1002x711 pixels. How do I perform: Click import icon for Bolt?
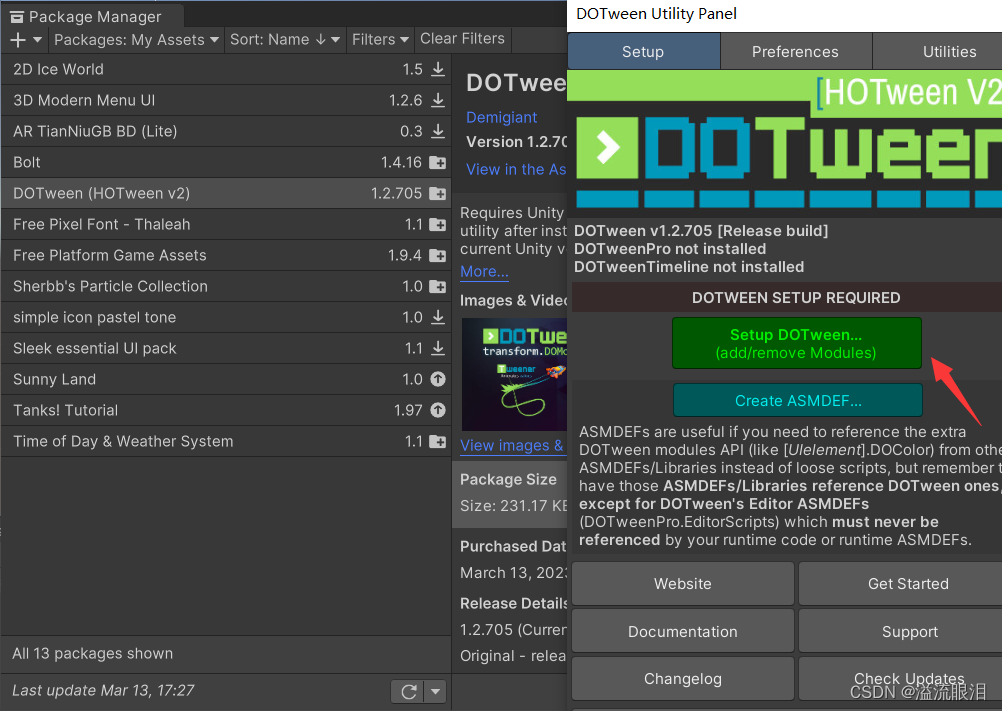[438, 162]
